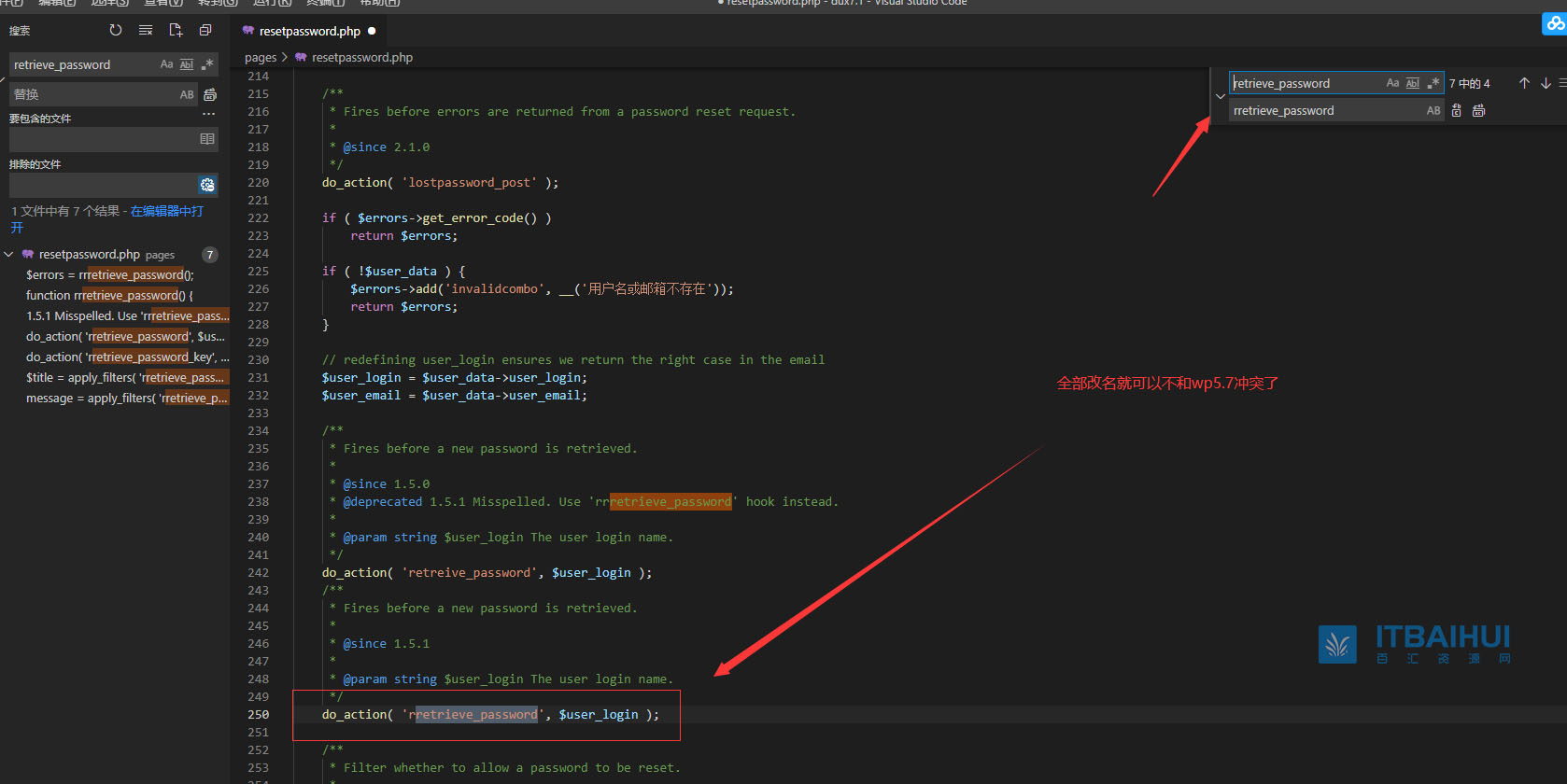Viewport: 1567px width, 784px height.
Task: Select result "$title = apply_filters("
Action: pyautogui.click(x=125, y=377)
